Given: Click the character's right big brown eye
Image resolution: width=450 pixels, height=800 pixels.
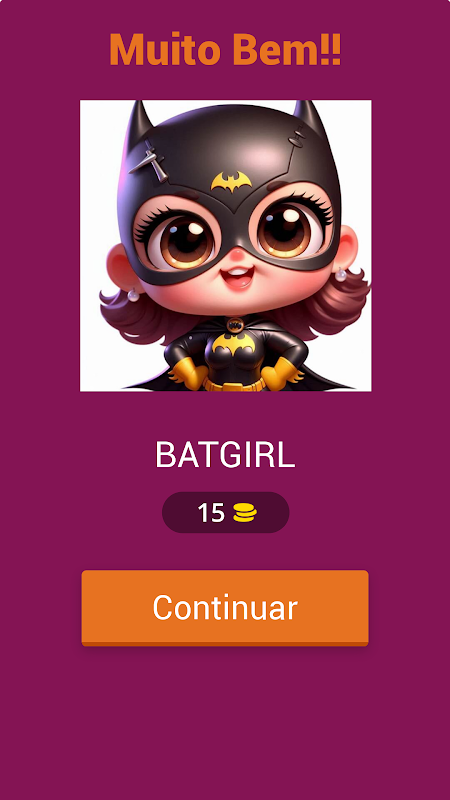Looking at the screenshot, I should tap(285, 230).
